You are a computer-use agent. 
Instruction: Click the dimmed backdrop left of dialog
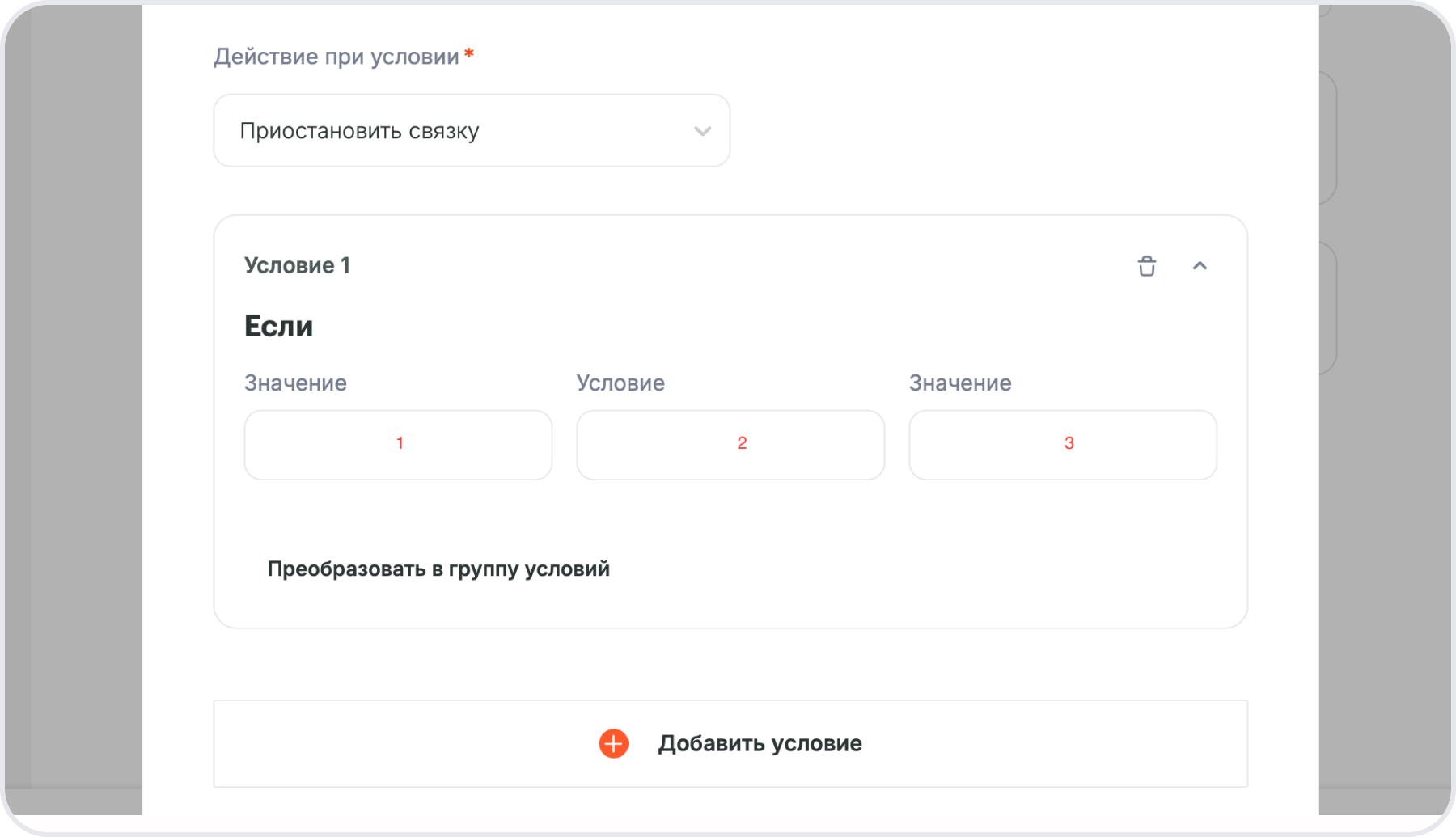[x=73, y=404]
